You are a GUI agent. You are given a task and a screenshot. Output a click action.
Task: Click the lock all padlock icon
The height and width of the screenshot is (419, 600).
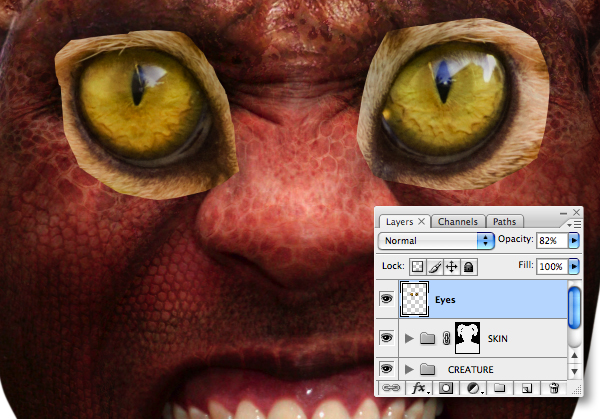(x=469, y=267)
